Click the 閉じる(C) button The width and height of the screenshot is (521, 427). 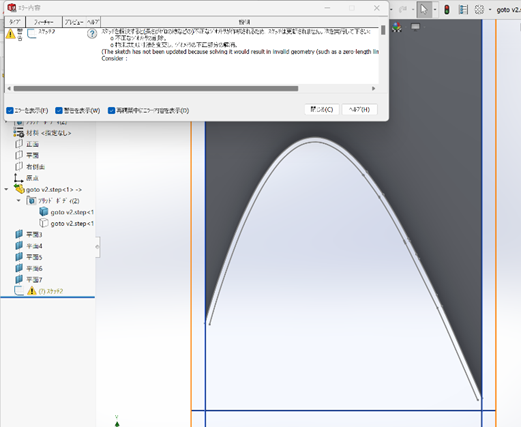click(322, 109)
